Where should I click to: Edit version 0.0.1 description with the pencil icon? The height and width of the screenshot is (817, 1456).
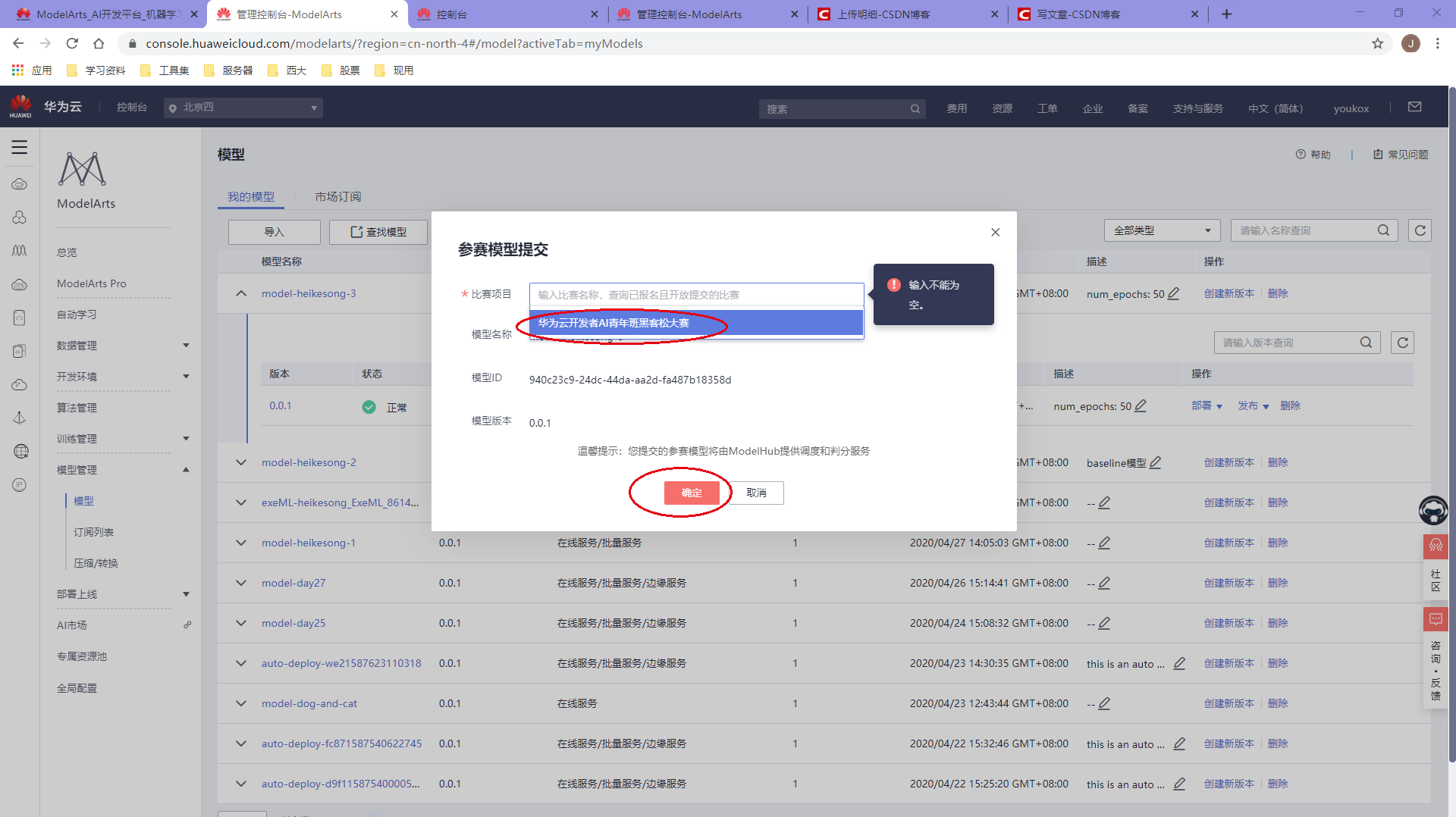[1141, 405]
